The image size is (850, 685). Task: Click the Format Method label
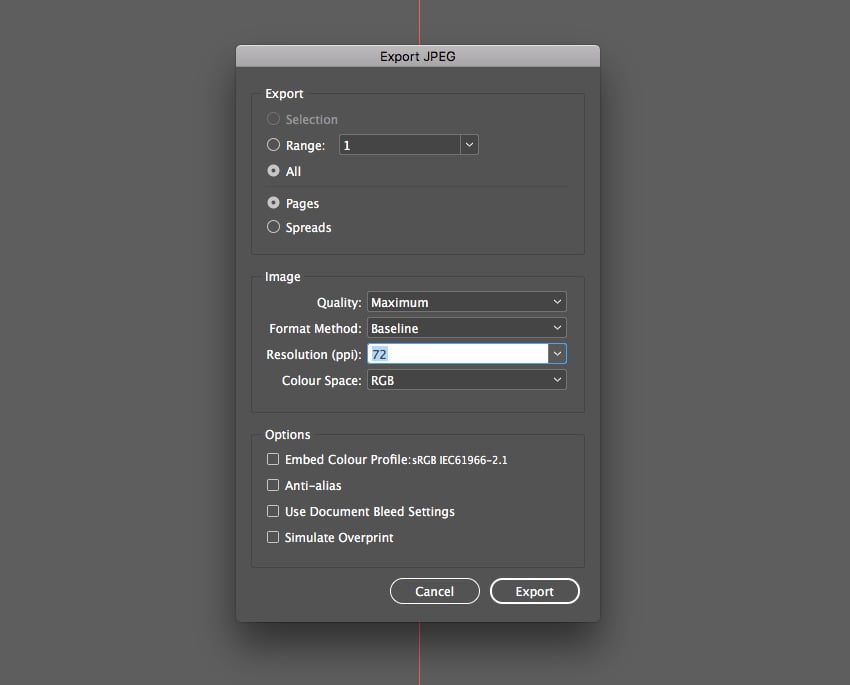315,328
